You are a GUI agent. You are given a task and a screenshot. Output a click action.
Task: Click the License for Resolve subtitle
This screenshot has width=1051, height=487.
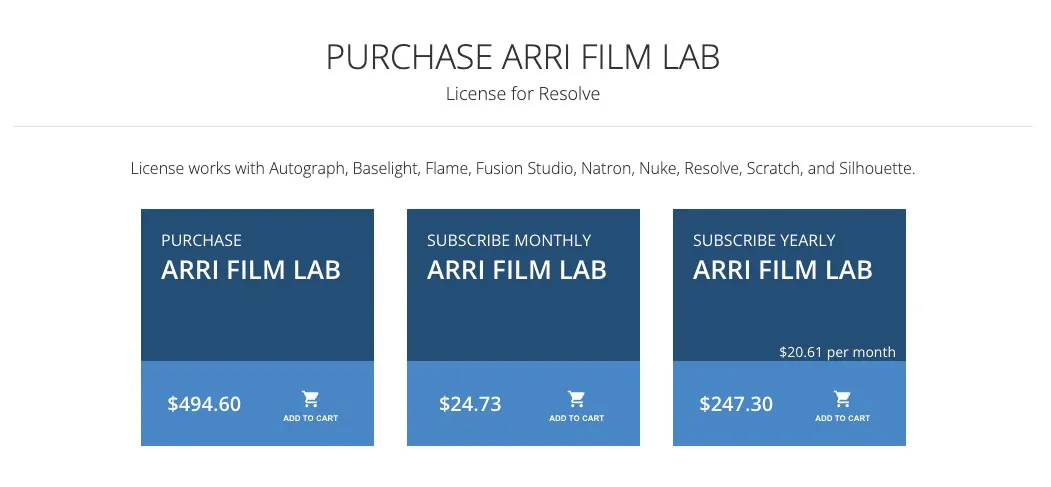pos(523,95)
